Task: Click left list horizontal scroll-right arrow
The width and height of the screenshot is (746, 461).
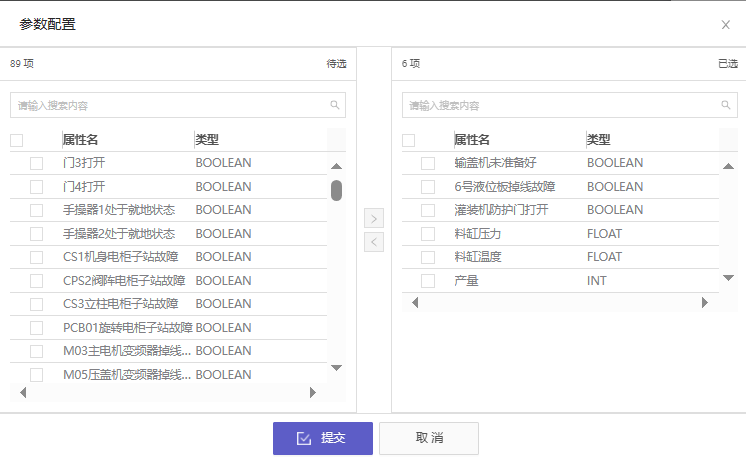Action: pos(313,392)
